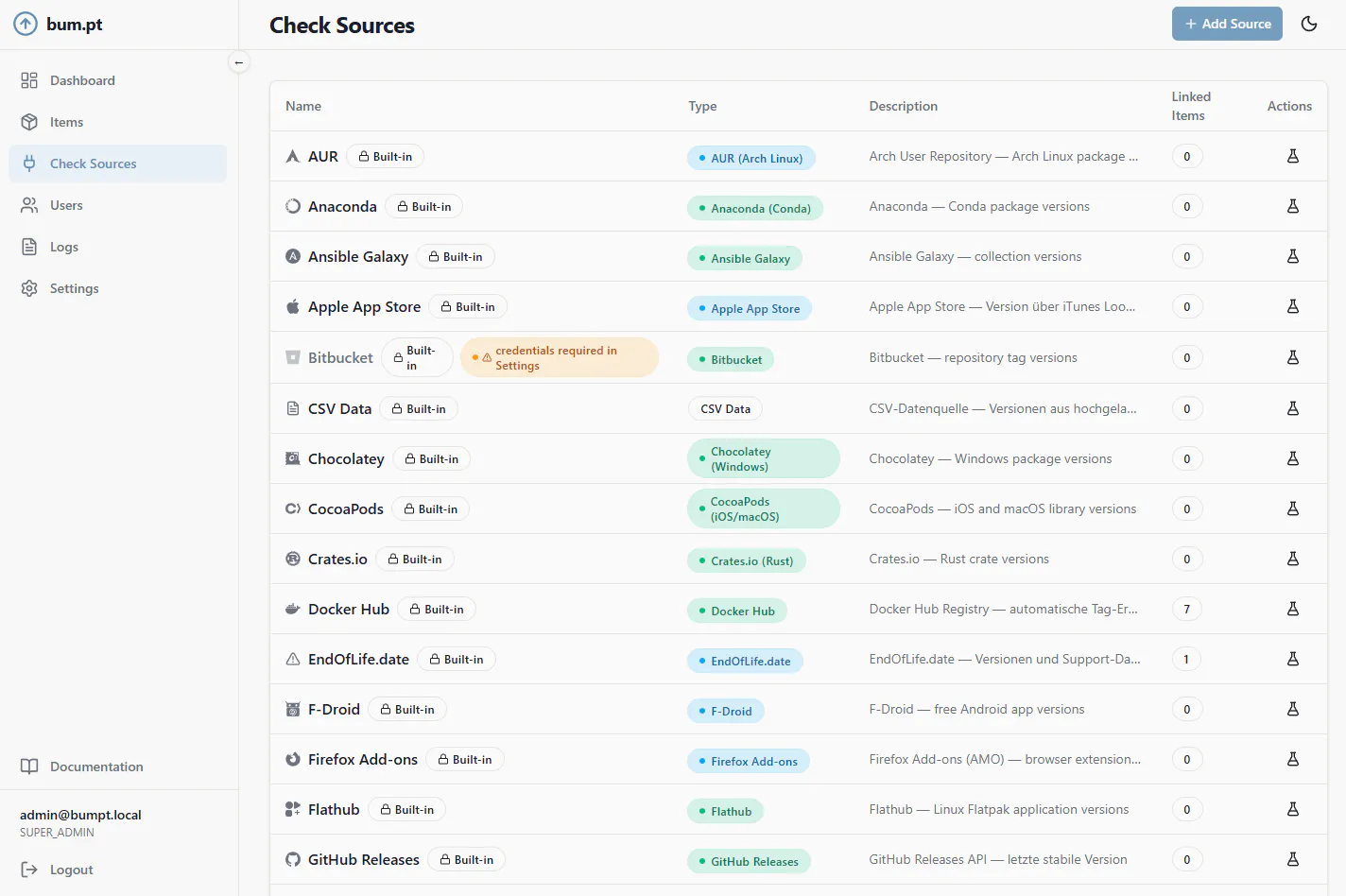Click the Built-in badge next to CocoaPods
The height and width of the screenshot is (896, 1346).
[431, 508]
